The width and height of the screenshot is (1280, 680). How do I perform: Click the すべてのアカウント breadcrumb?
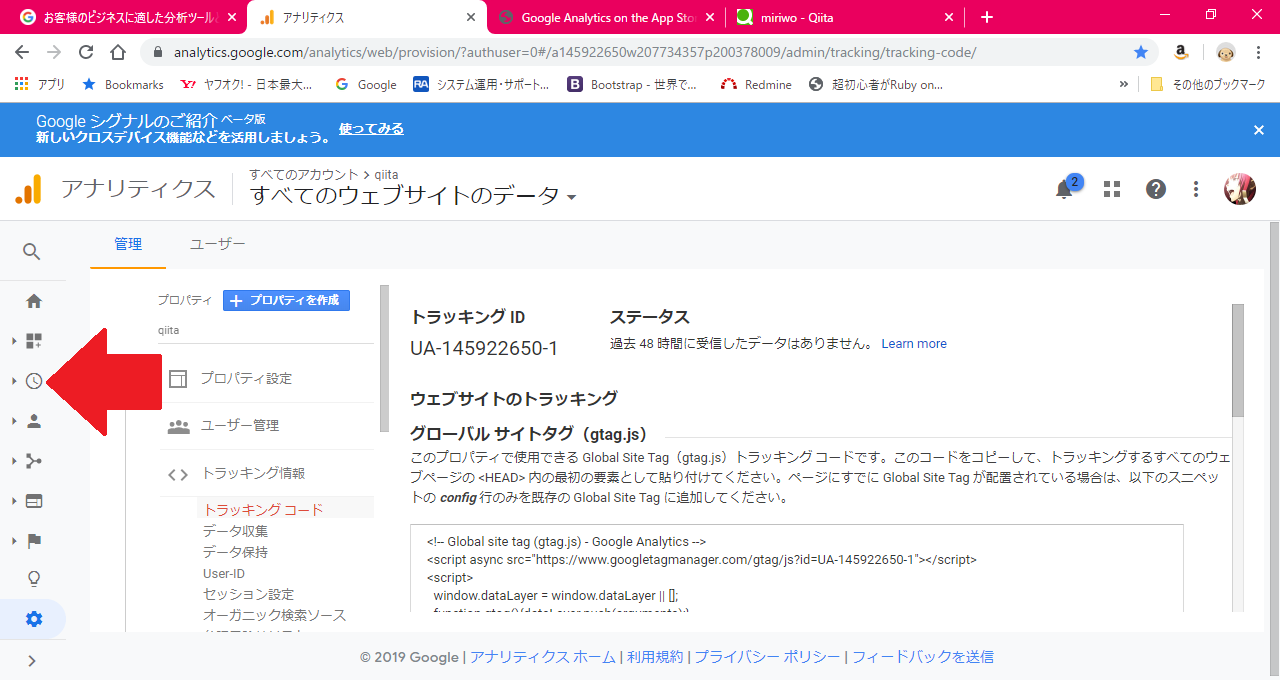click(304, 175)
